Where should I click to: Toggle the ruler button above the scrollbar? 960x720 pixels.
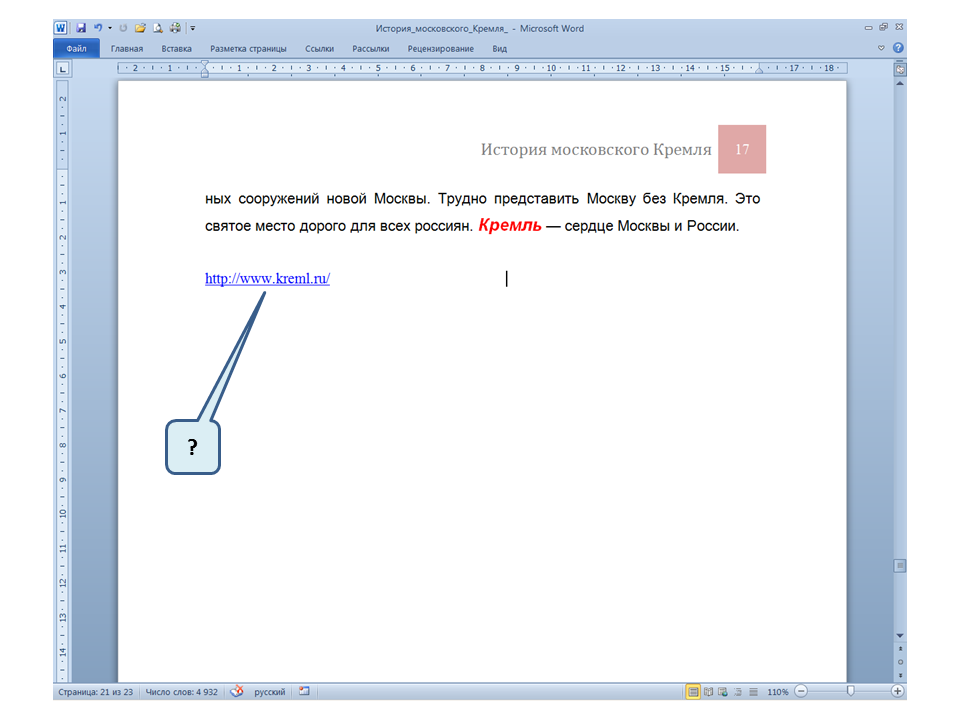pos(900,70)
